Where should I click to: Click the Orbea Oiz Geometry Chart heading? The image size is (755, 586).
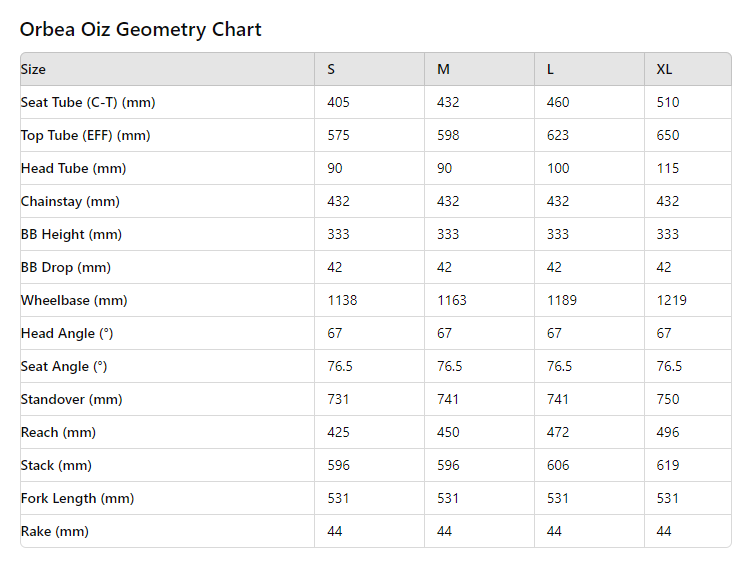(140, 30)
